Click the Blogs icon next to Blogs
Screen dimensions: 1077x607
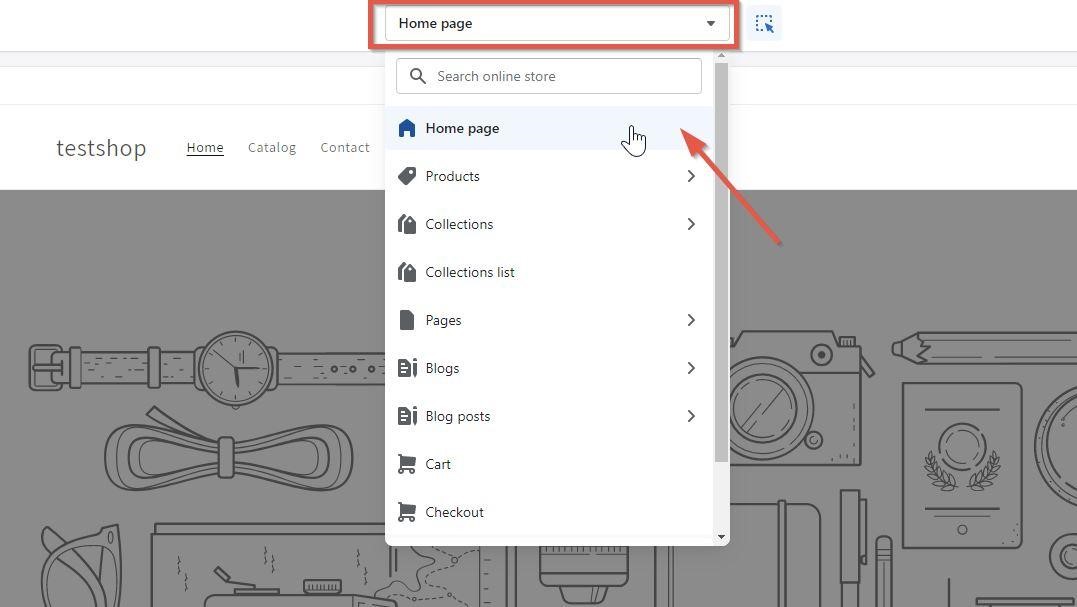pos(408,368)
